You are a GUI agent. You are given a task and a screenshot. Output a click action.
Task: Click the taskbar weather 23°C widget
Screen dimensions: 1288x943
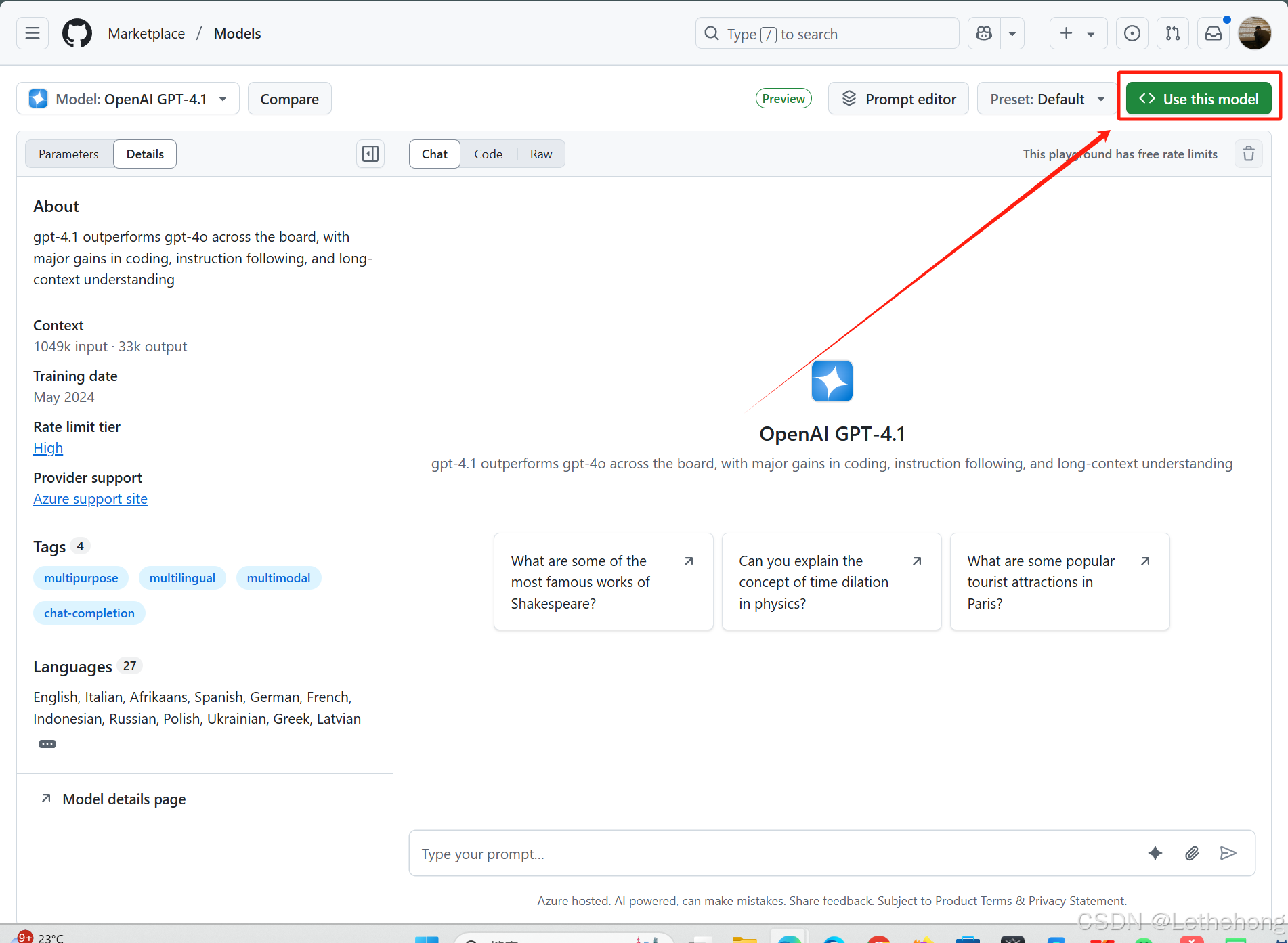coord(41,937)
